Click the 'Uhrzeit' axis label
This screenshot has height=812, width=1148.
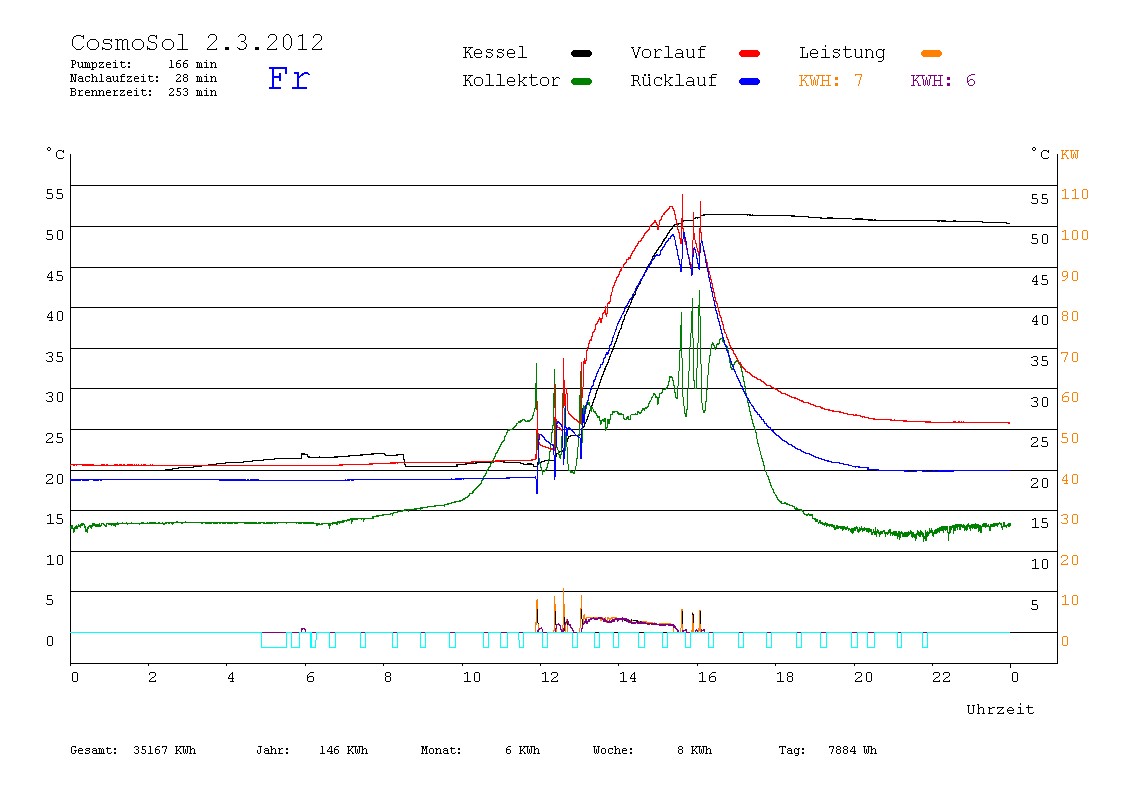pos(1000,709)
